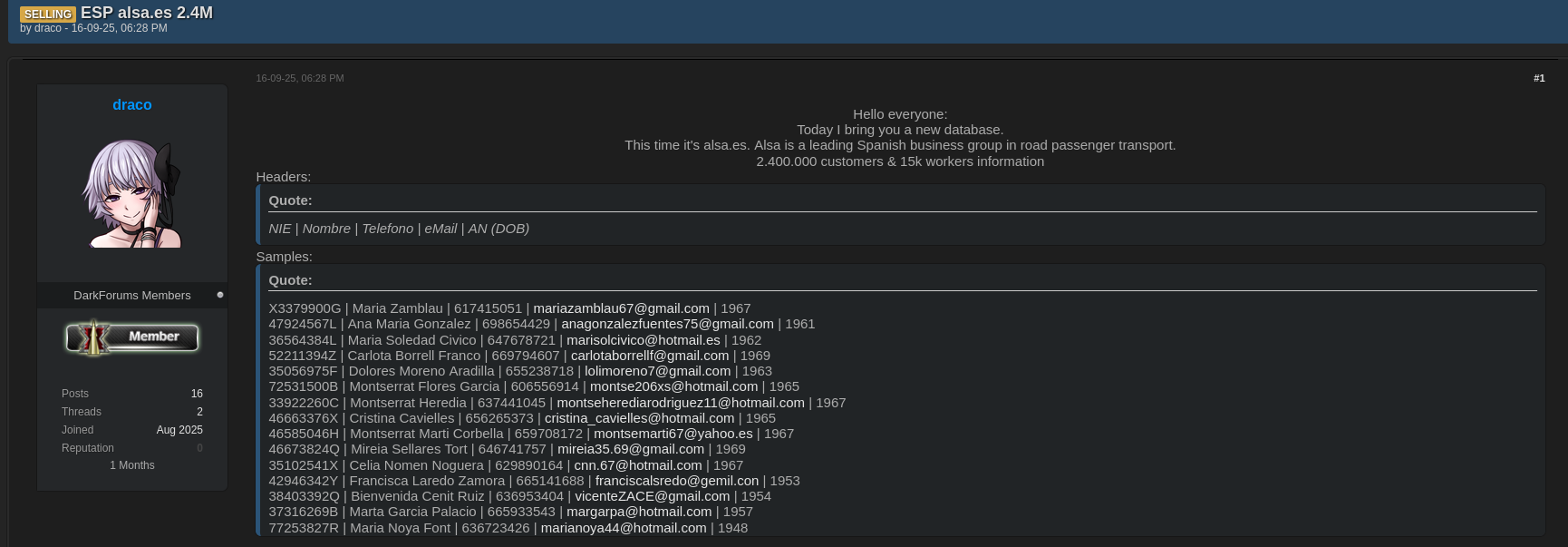Click the Quote heading of Samples block
This screenshot has width=1568, height=547.
pos(290,280)
